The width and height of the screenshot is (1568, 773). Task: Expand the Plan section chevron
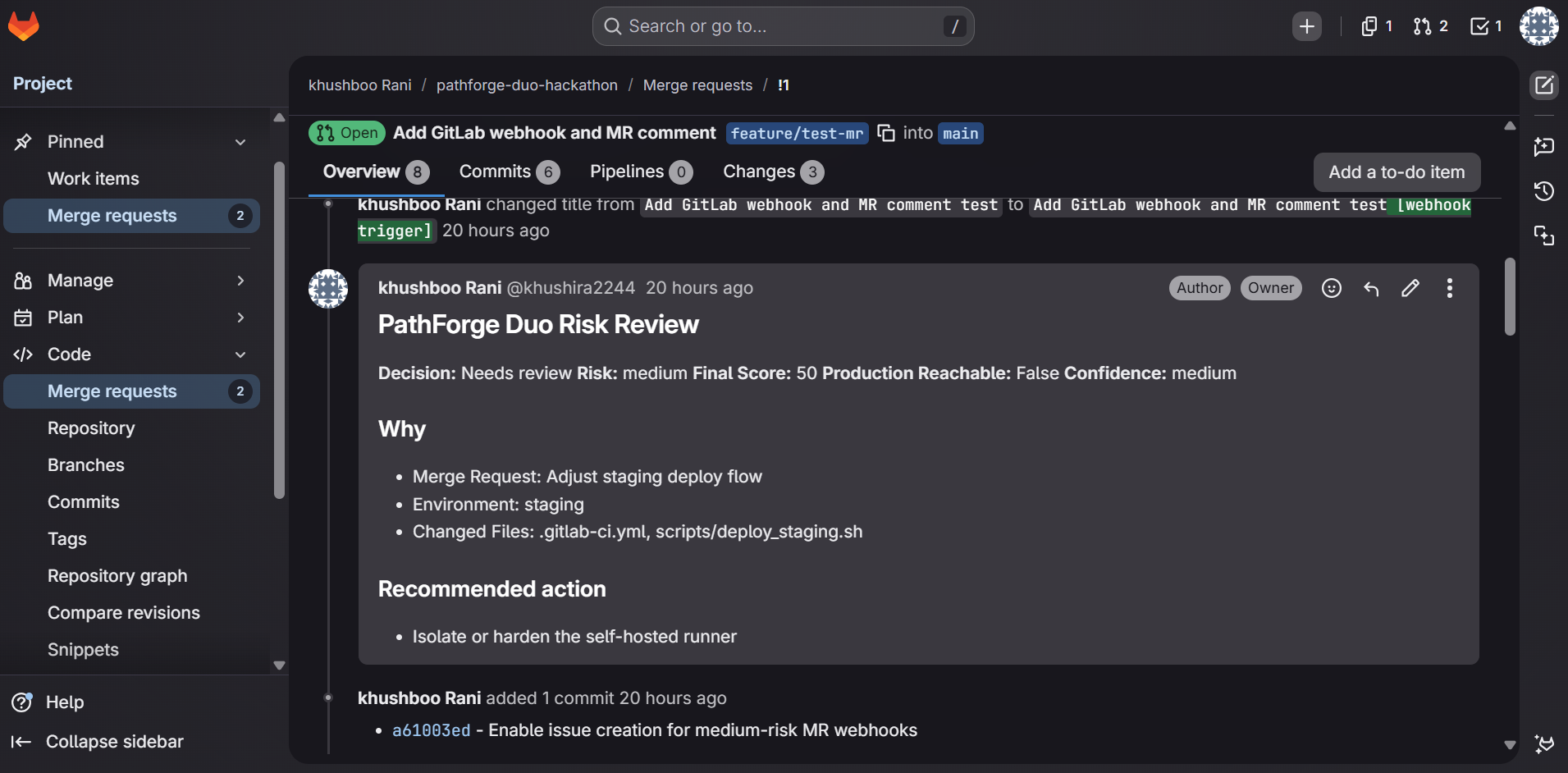tap(240, 318)
